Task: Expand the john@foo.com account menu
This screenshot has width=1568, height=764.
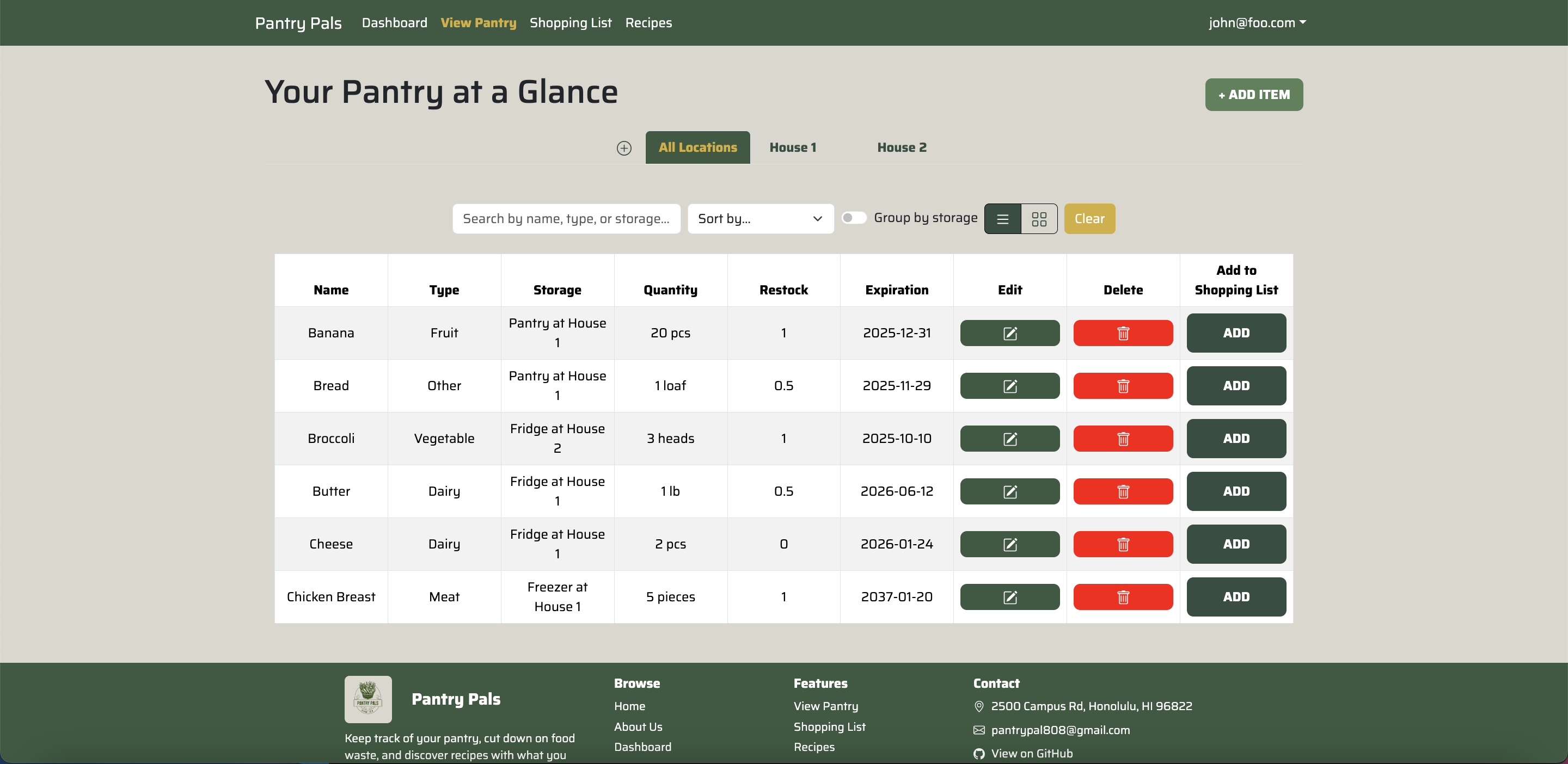Action: pyautogui.click(x=1257, y=22)
